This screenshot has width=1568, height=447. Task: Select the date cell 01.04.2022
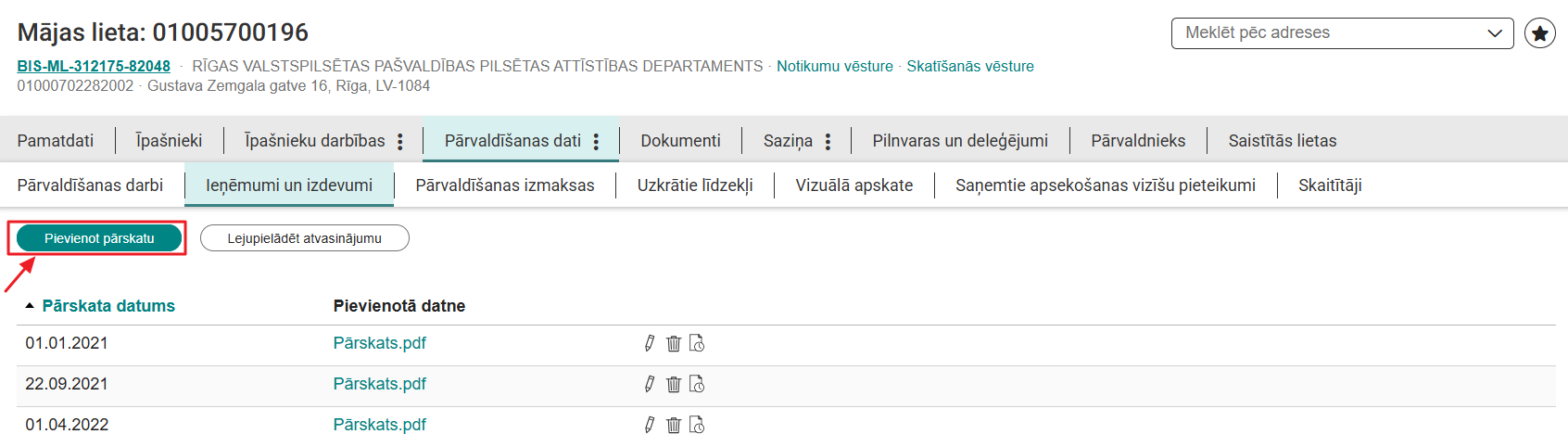point(67,425)
